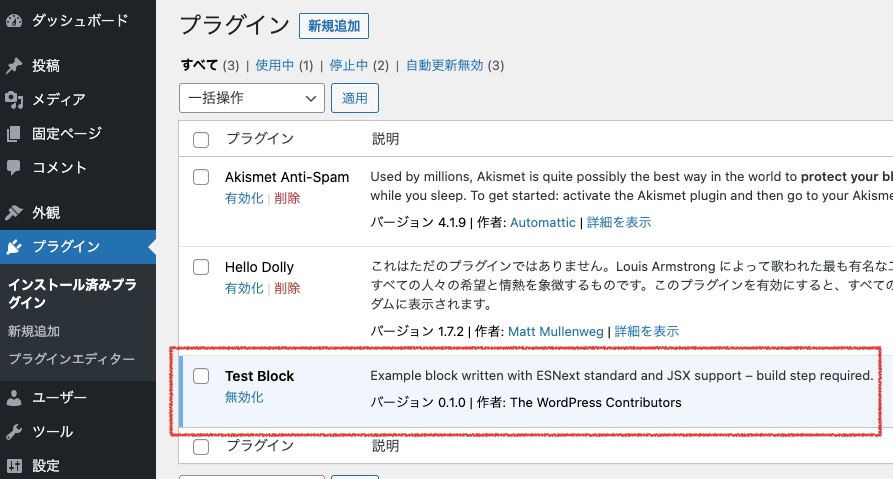
Task: Open Matt Mullenweg author link
Action: (555, 331)
